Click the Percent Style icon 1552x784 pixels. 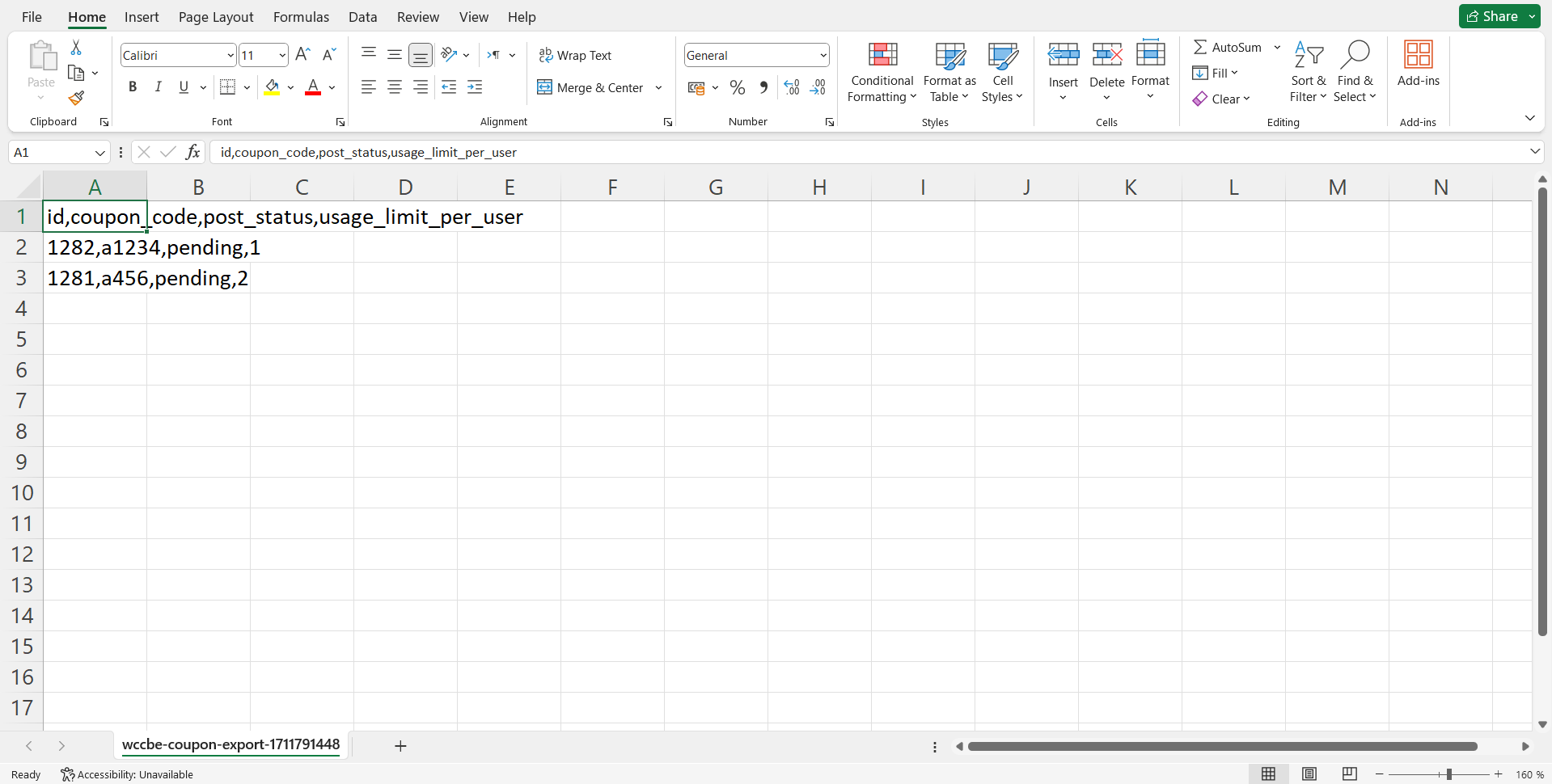point(737,87)
